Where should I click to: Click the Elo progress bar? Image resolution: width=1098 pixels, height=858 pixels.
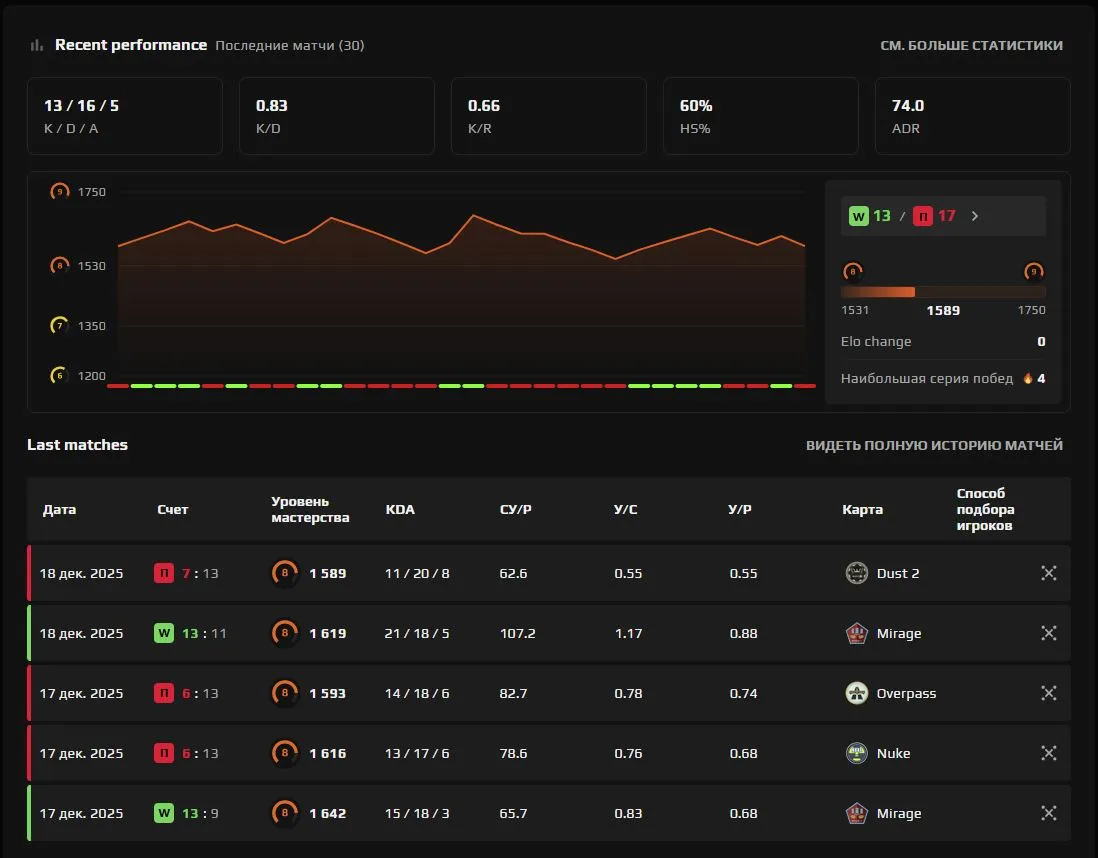(x=943, y=292)
